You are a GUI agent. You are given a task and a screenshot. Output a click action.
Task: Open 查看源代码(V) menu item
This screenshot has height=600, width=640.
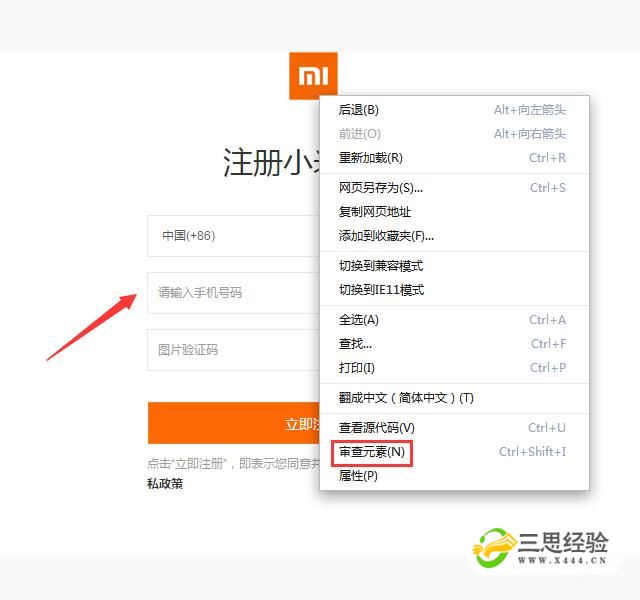(377, 428)
